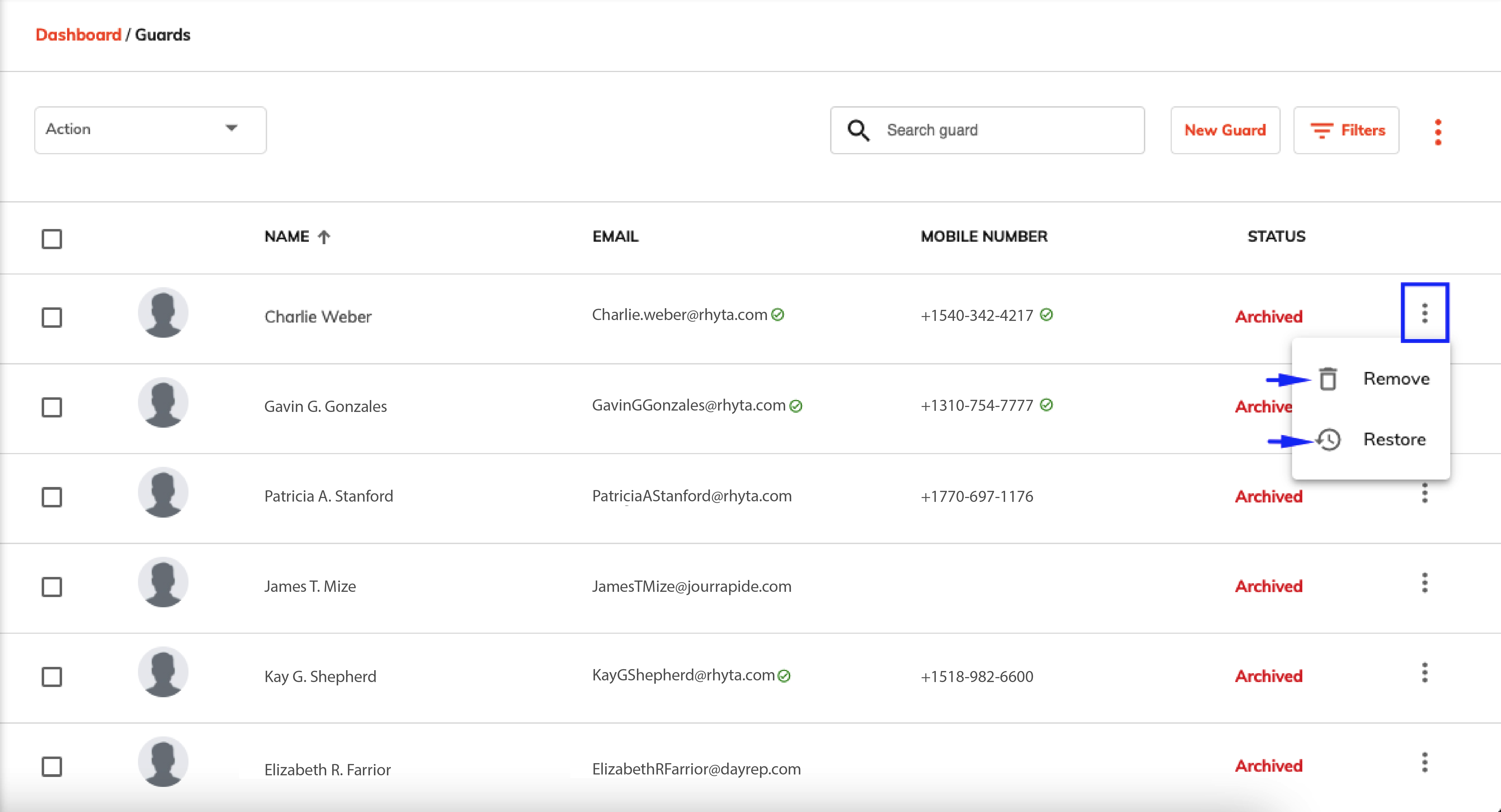Click email Charlie.weber@rhyta.com

point(679,315)
